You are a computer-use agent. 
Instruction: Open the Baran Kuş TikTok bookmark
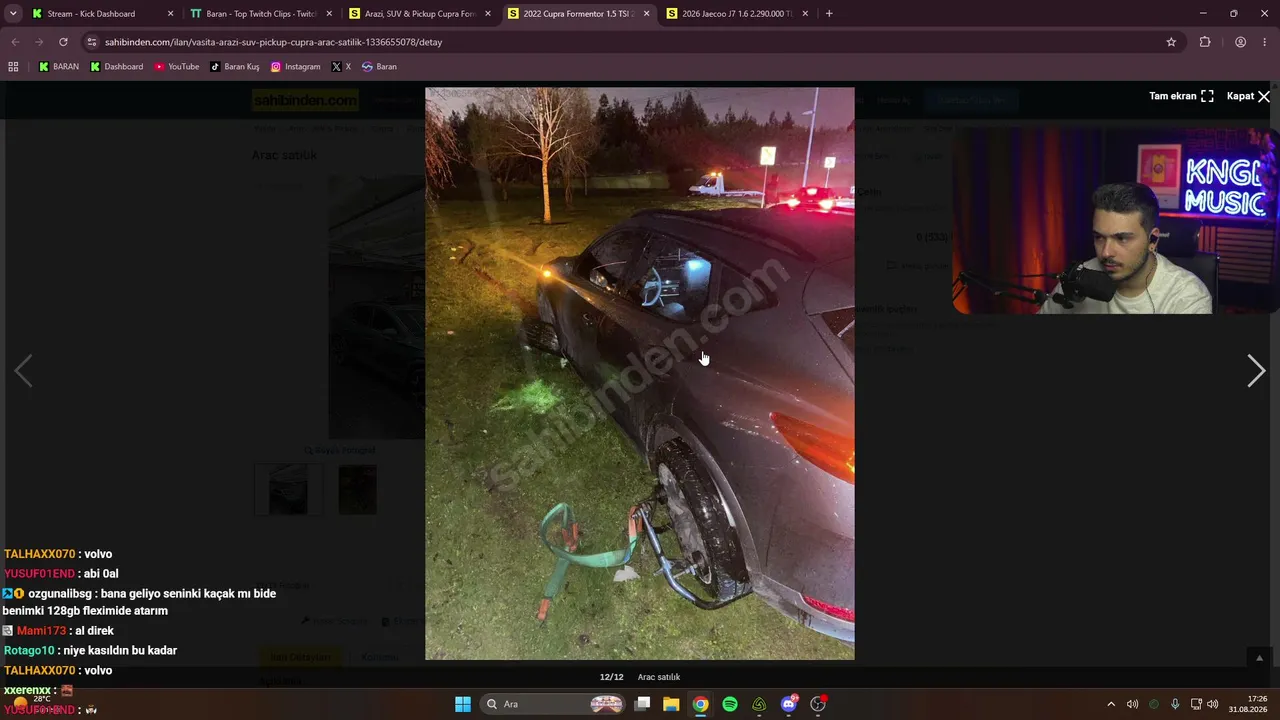click(234, 67)
